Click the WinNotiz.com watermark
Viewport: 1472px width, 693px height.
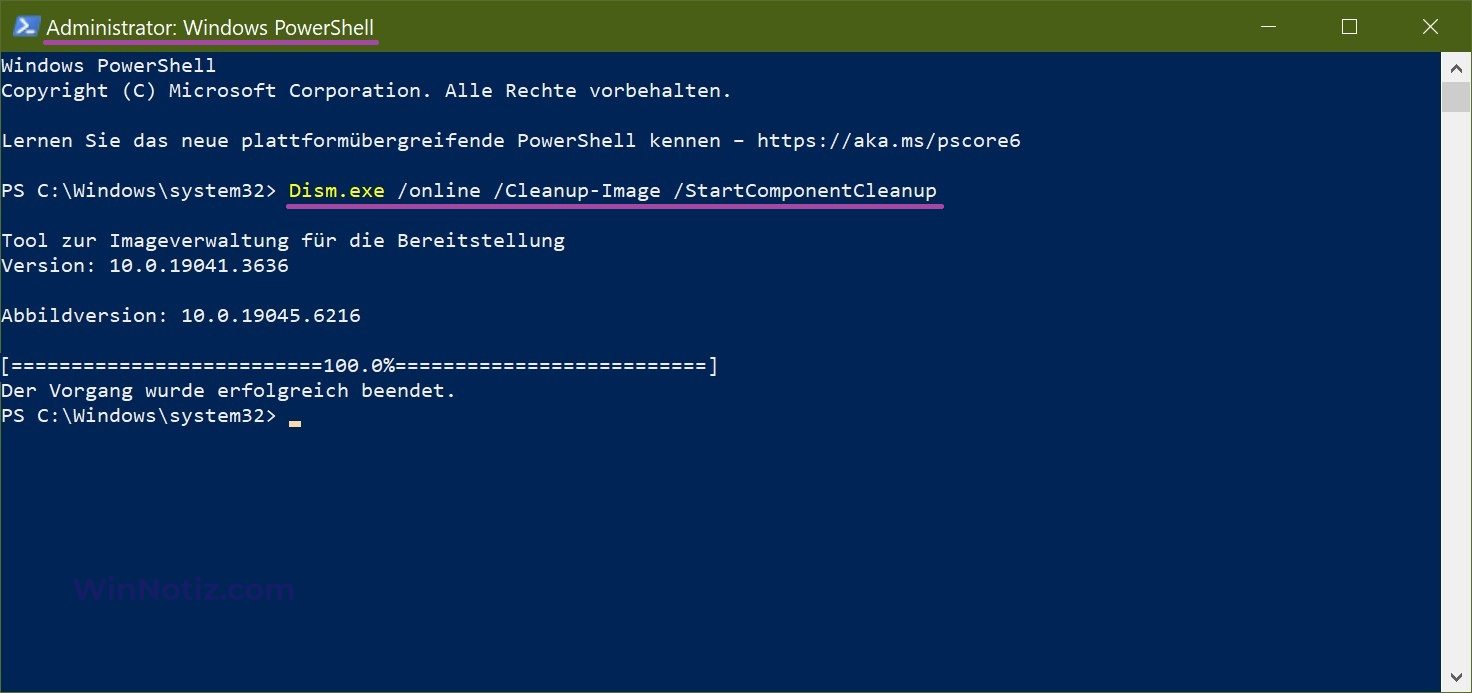pyautogui.click(x=184, y=589)
